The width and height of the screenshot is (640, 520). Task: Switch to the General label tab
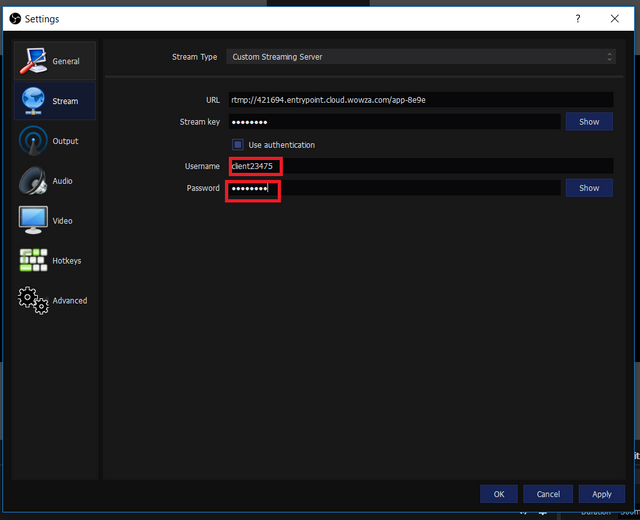click(x=66, y=61)
